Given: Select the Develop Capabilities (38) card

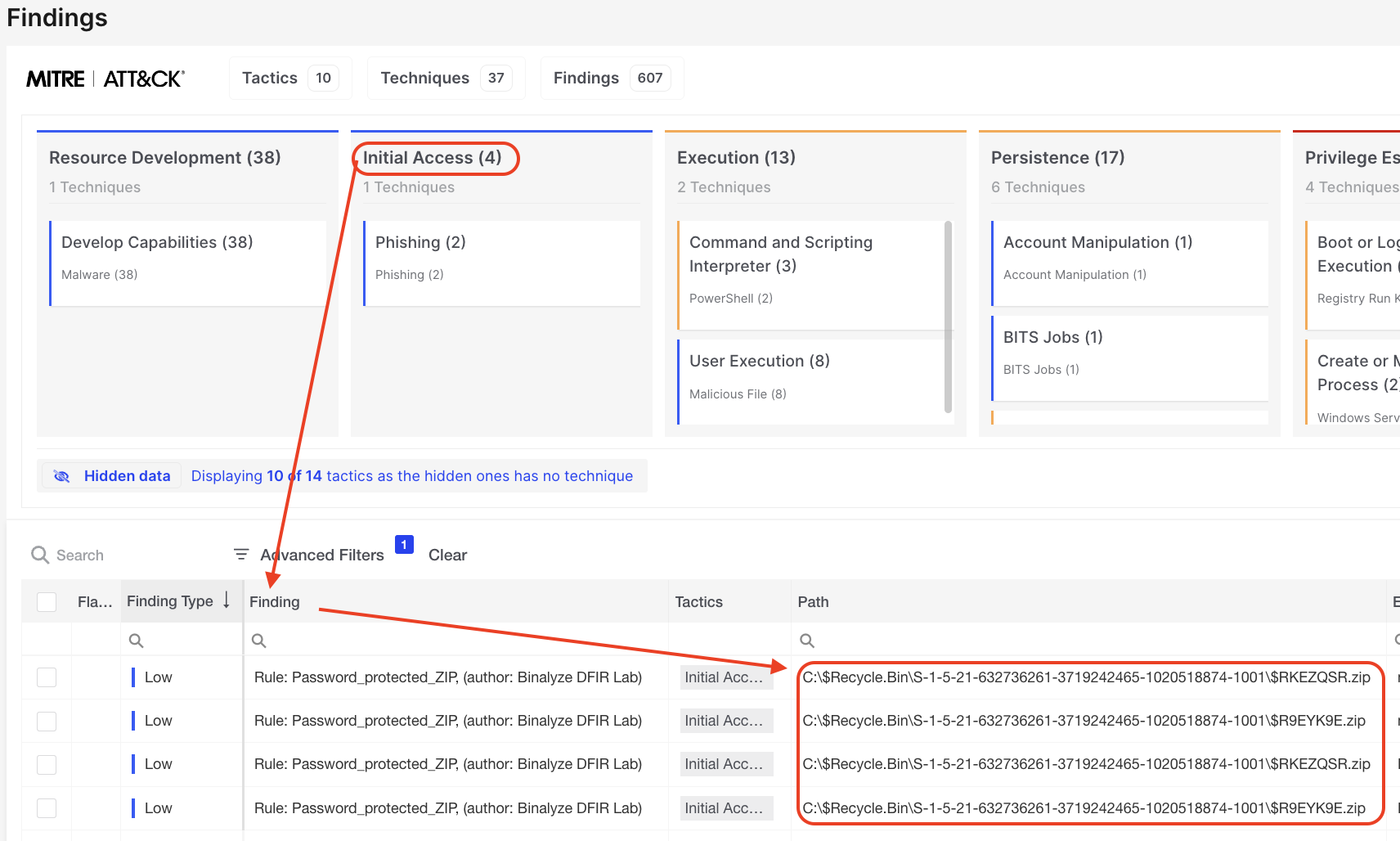Looking at the screenshot, I should [x=187, y=263].
